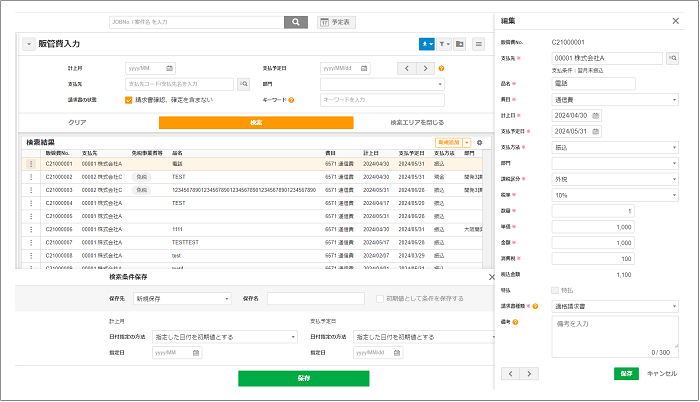Viewport: 700px width, 402px height.
Task: Open three-dot row menu for C21000001
Action: point(31,163)
